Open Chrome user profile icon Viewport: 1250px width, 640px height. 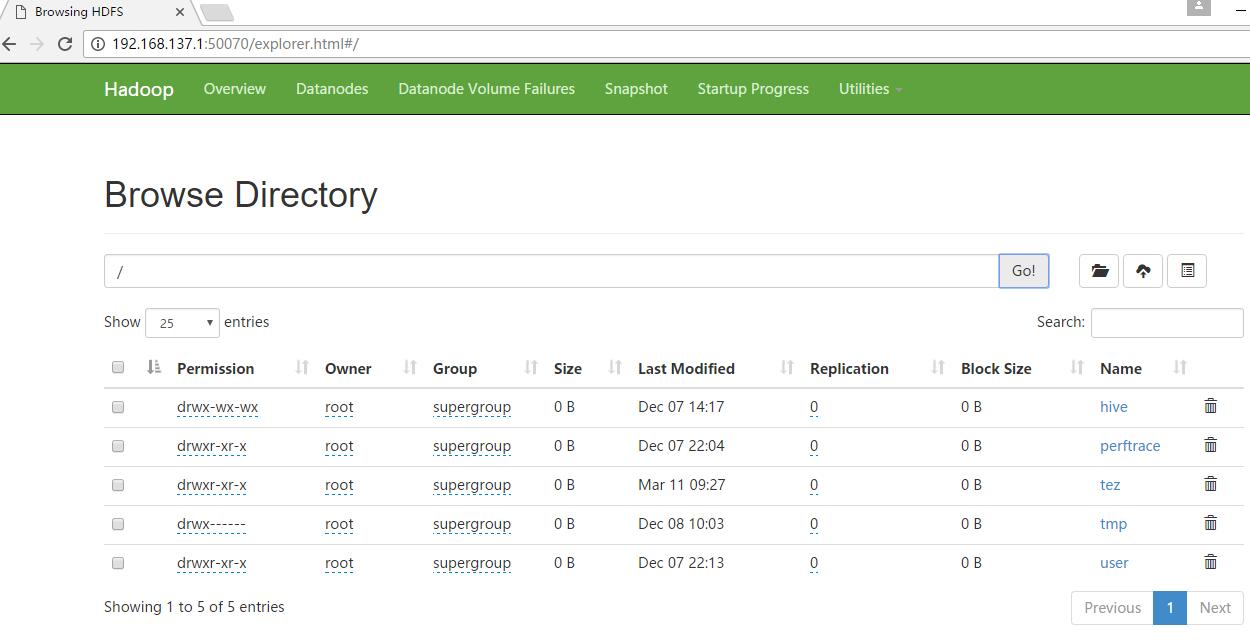[1198, 6]
